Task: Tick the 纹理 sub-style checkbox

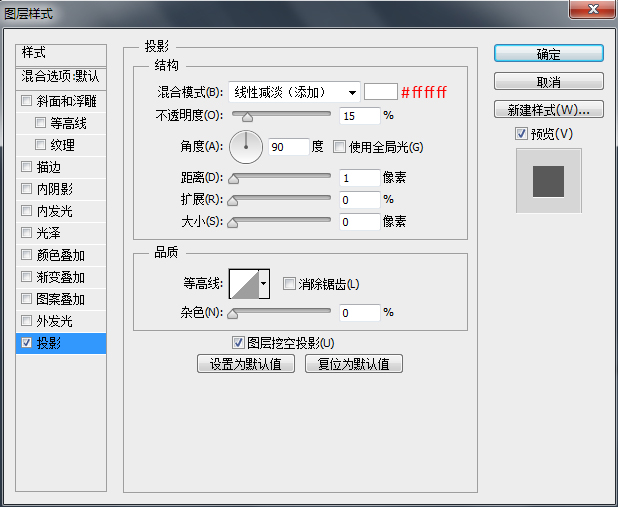Action: 40,144
